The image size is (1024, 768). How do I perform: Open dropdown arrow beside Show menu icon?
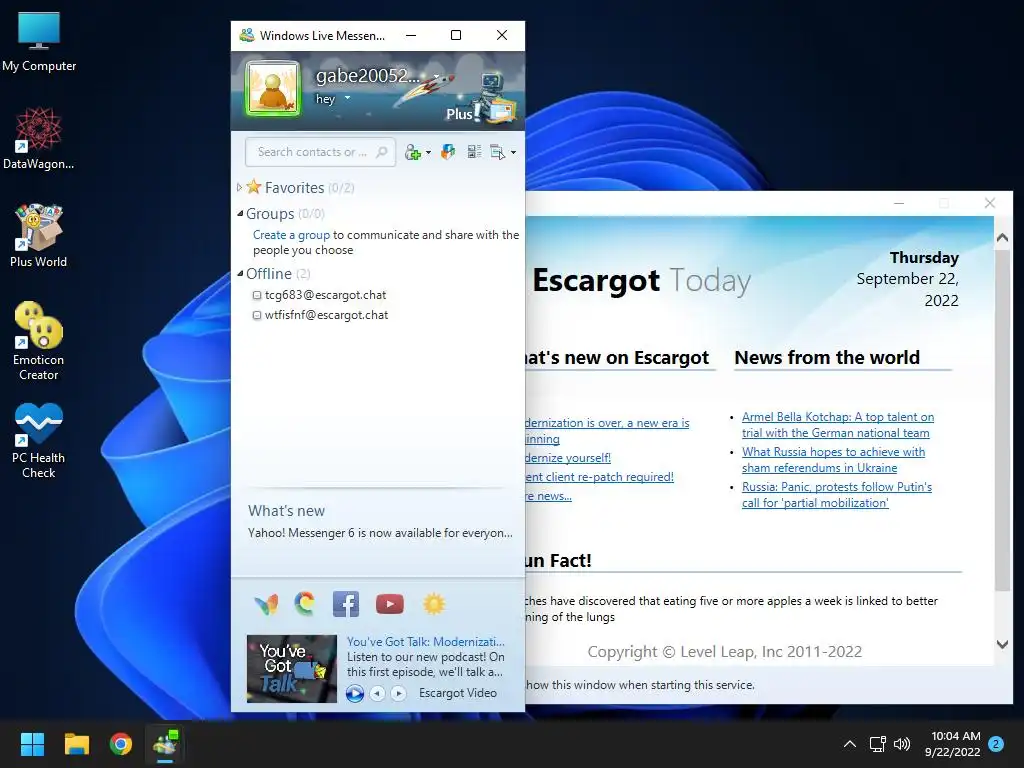(x=513, y=153)
